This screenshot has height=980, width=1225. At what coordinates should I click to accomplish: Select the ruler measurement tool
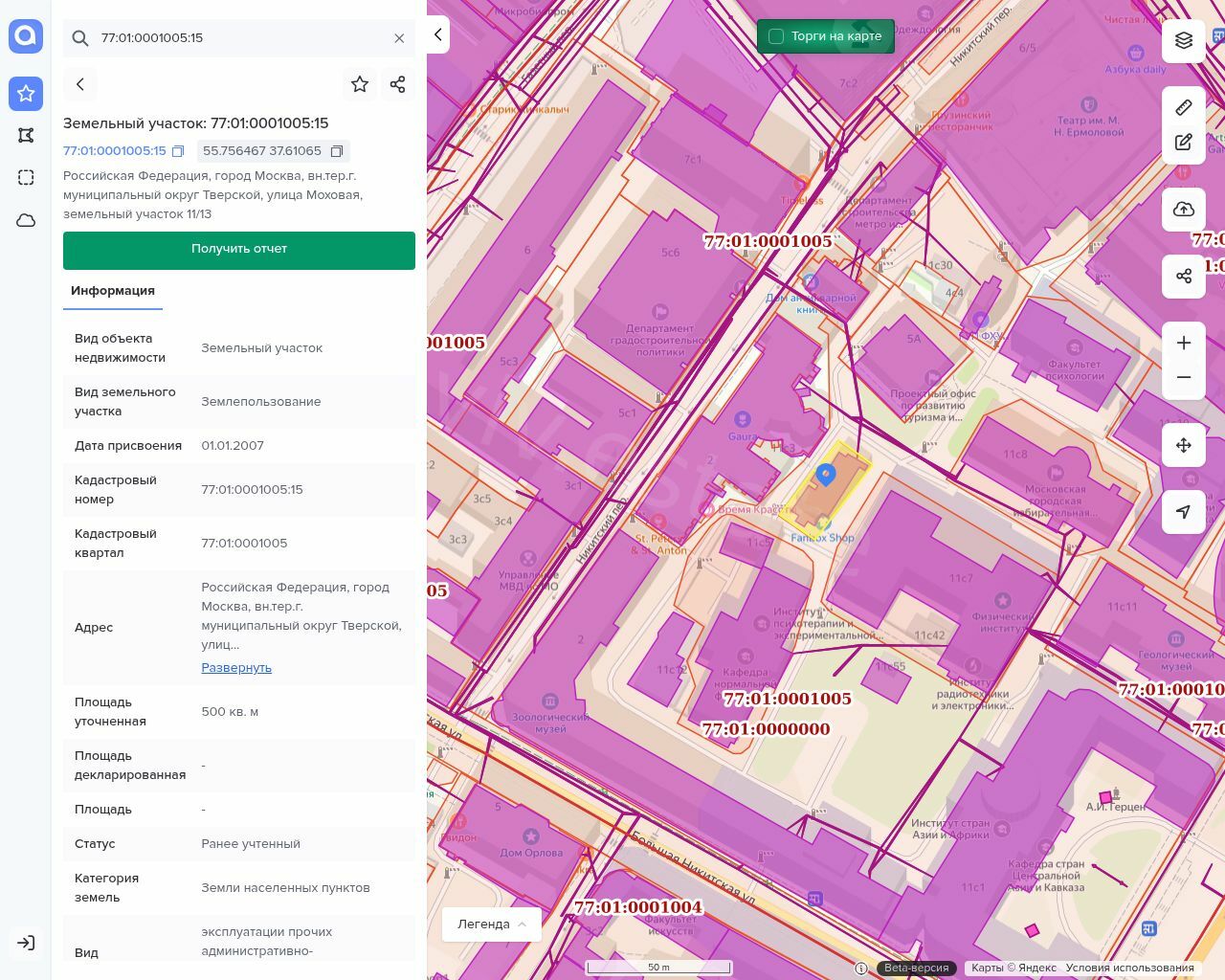1184,107
